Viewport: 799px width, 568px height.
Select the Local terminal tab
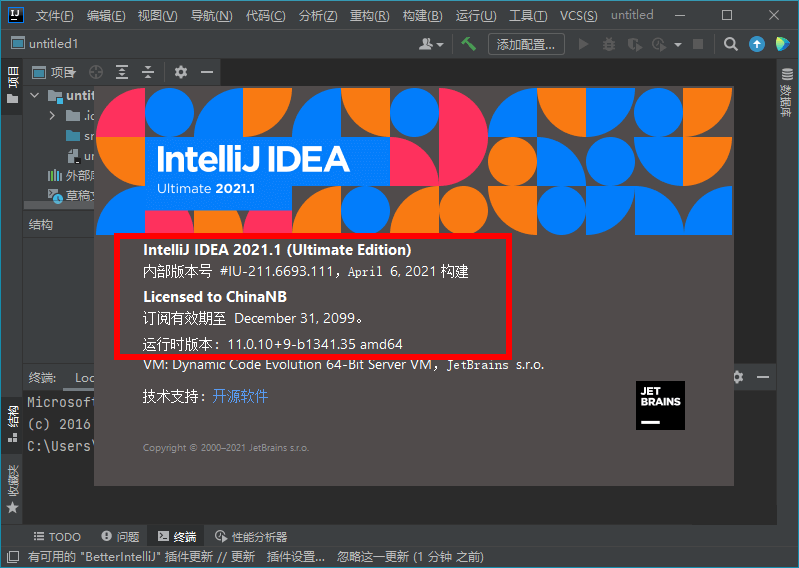[x=84, y=378]
